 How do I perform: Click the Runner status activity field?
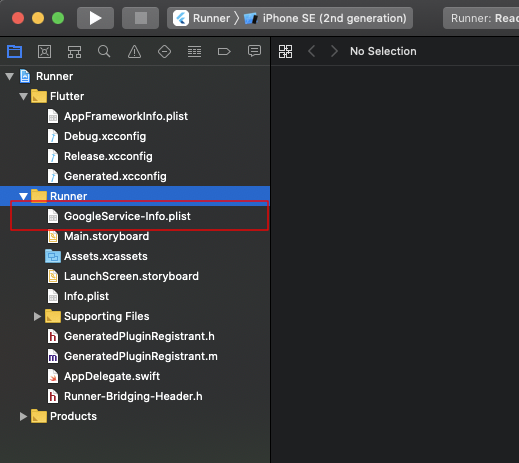click(x=481, y=18)
